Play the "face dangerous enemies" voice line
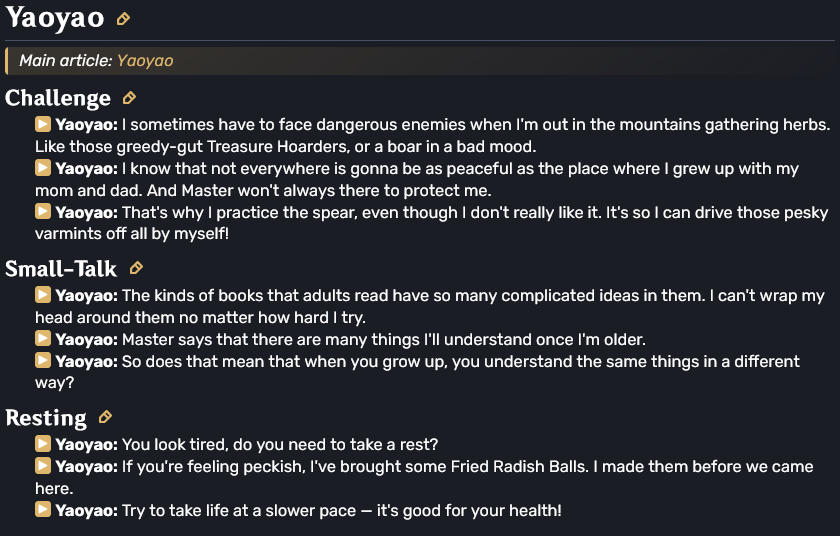840x536 pixels. tap(43, 125)
